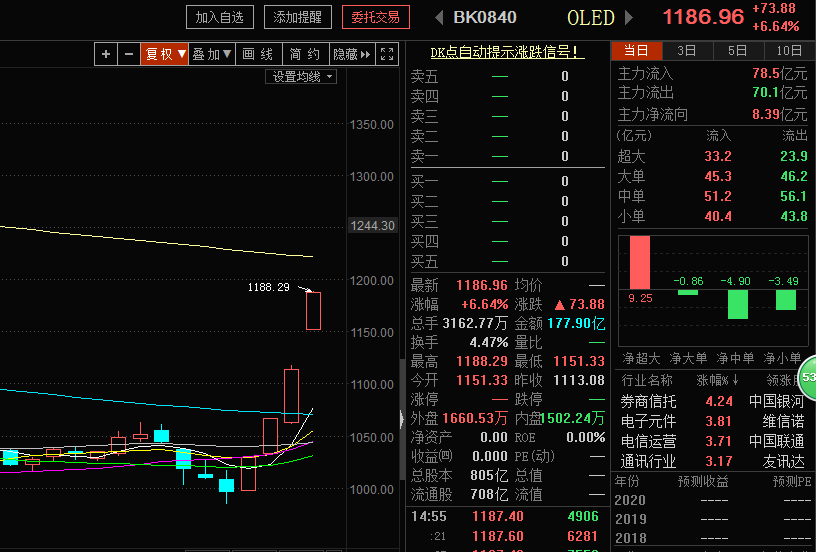
Task: Toggle fullscreen chart icon
Action: pyautogui.click(x=387, y=54)
